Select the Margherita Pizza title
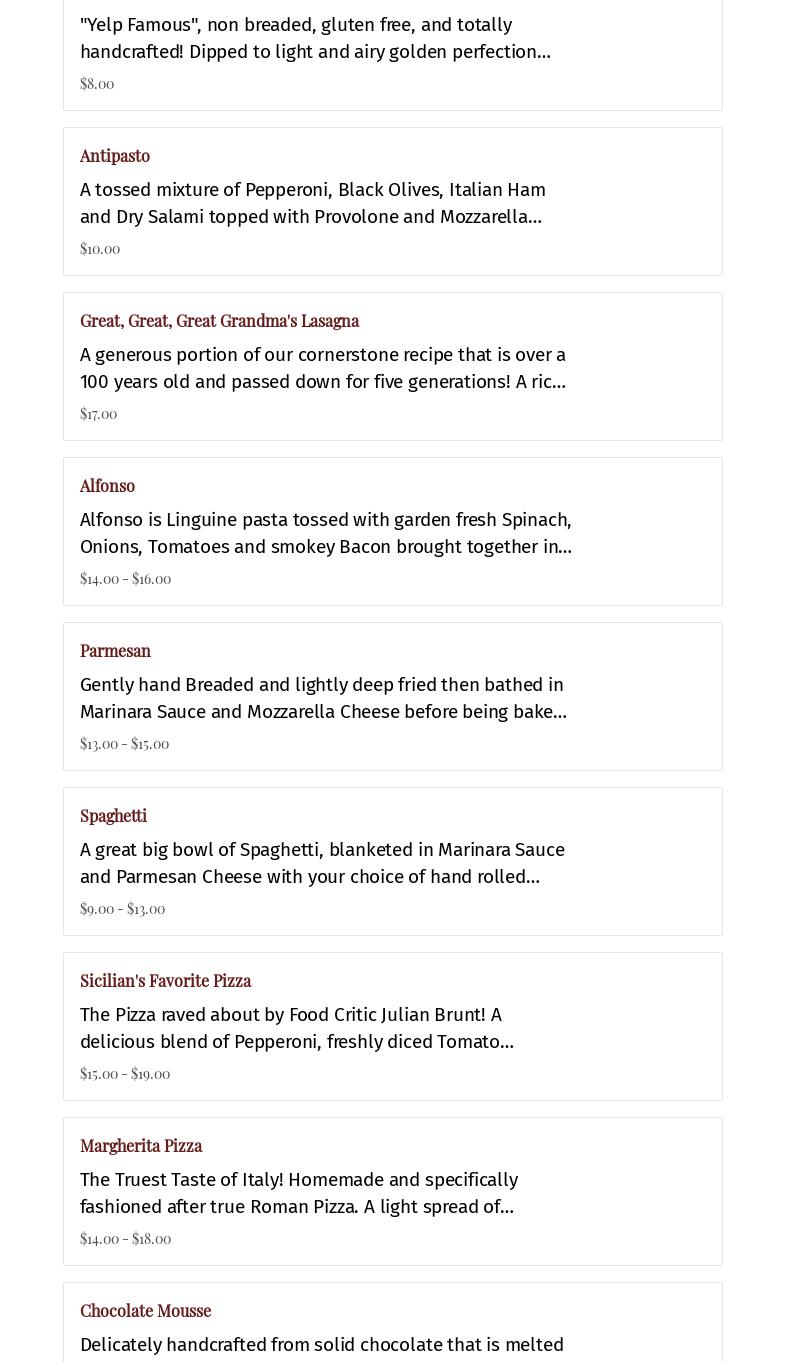785x1362 pixels. pos(141,1146)
